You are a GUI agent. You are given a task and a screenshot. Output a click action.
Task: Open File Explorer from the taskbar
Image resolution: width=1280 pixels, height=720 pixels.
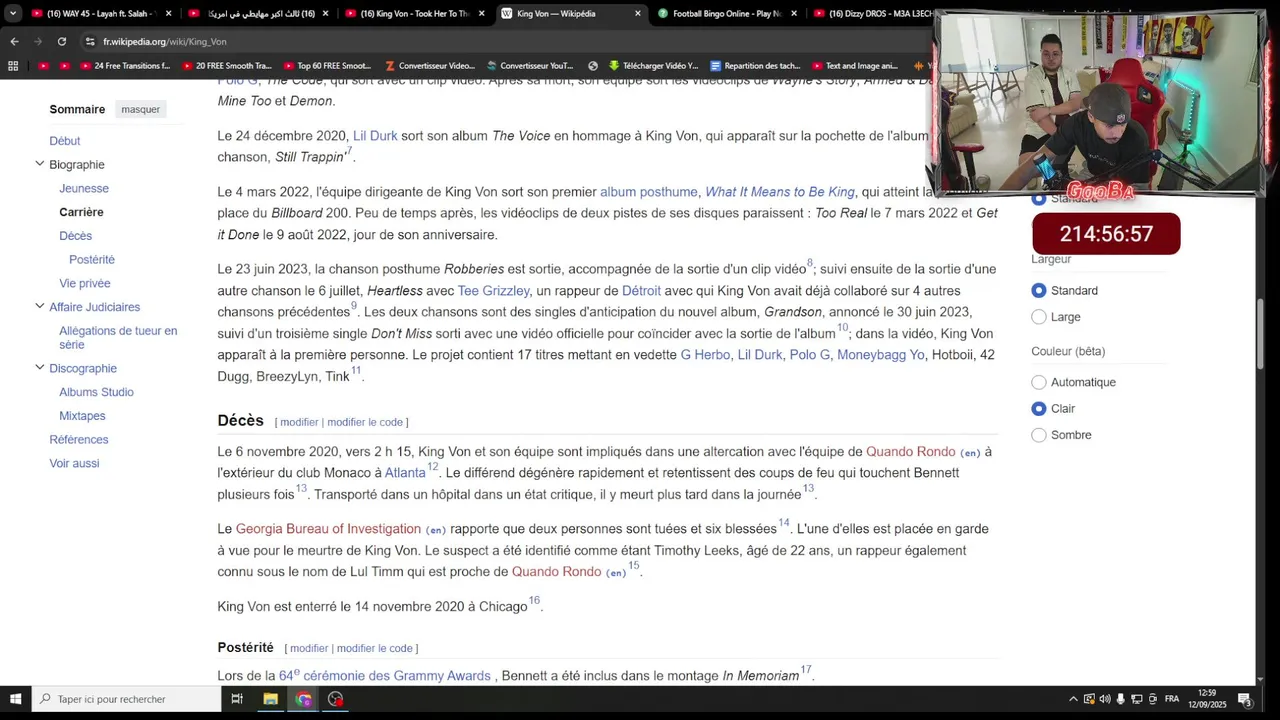[x=270, y=699]
